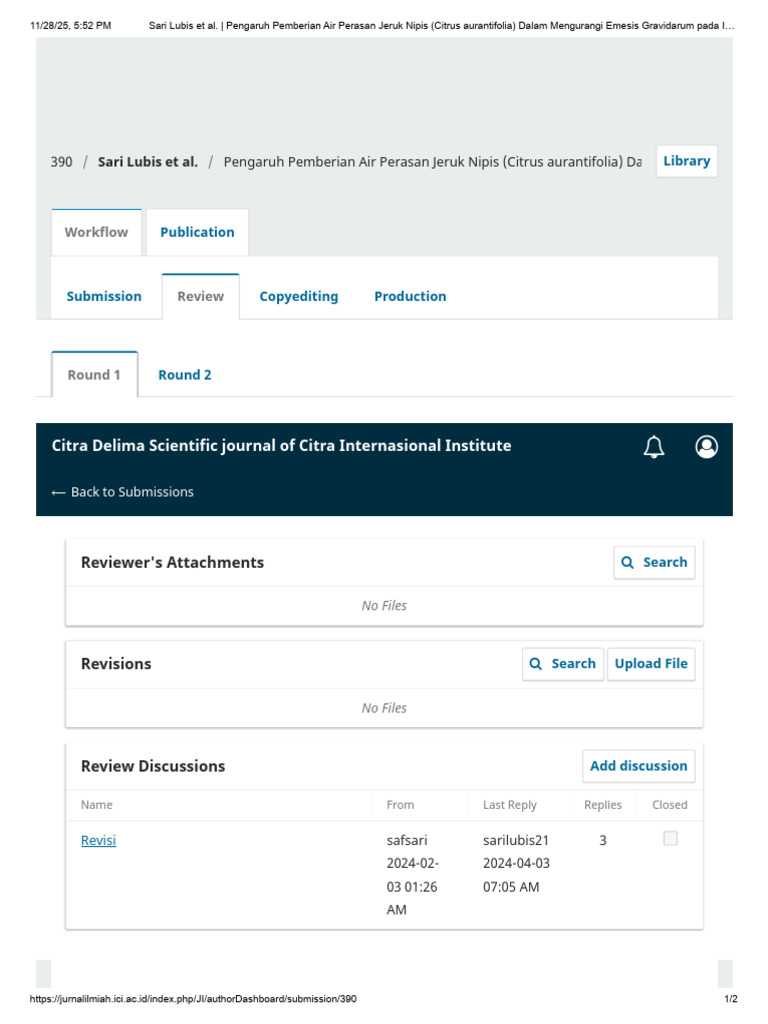Click magnifier in Reviewer's Attachments Search
Screen dimensions: 768x1024
pos(627,562)
